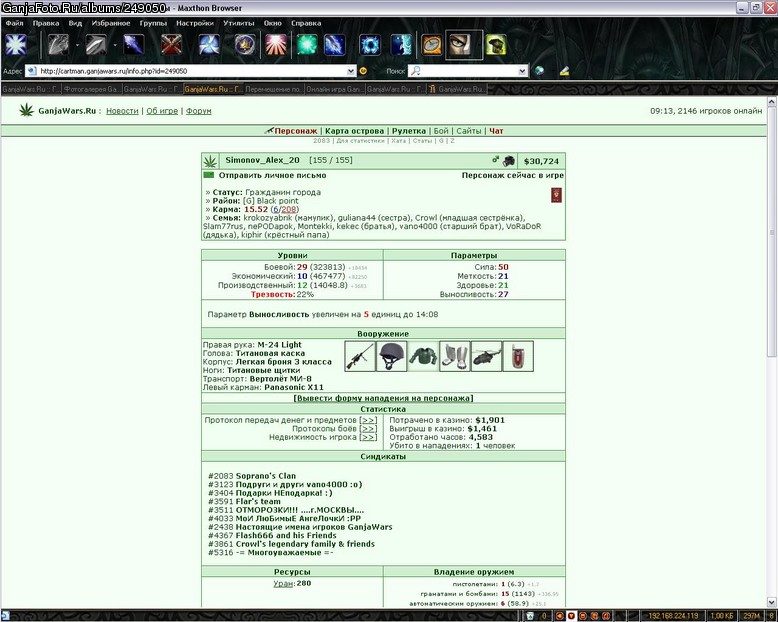Click the orange compass toolbar icon
Viewport: 778px width, 622px height.
(x=432, y=45)
